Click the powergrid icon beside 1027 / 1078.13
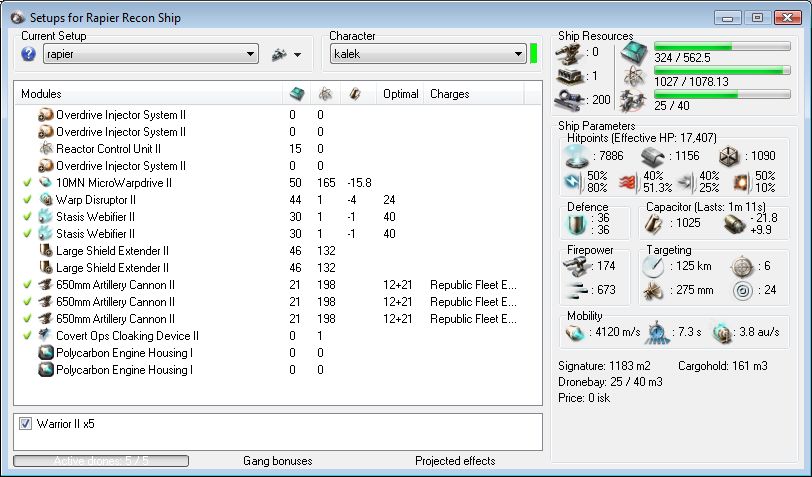812x477 pixels. 634,77
